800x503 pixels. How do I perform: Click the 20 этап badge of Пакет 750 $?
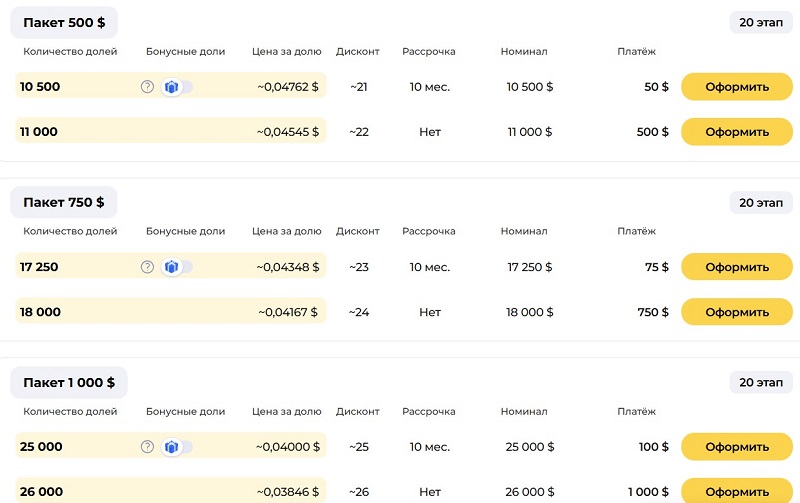(759, 203)
